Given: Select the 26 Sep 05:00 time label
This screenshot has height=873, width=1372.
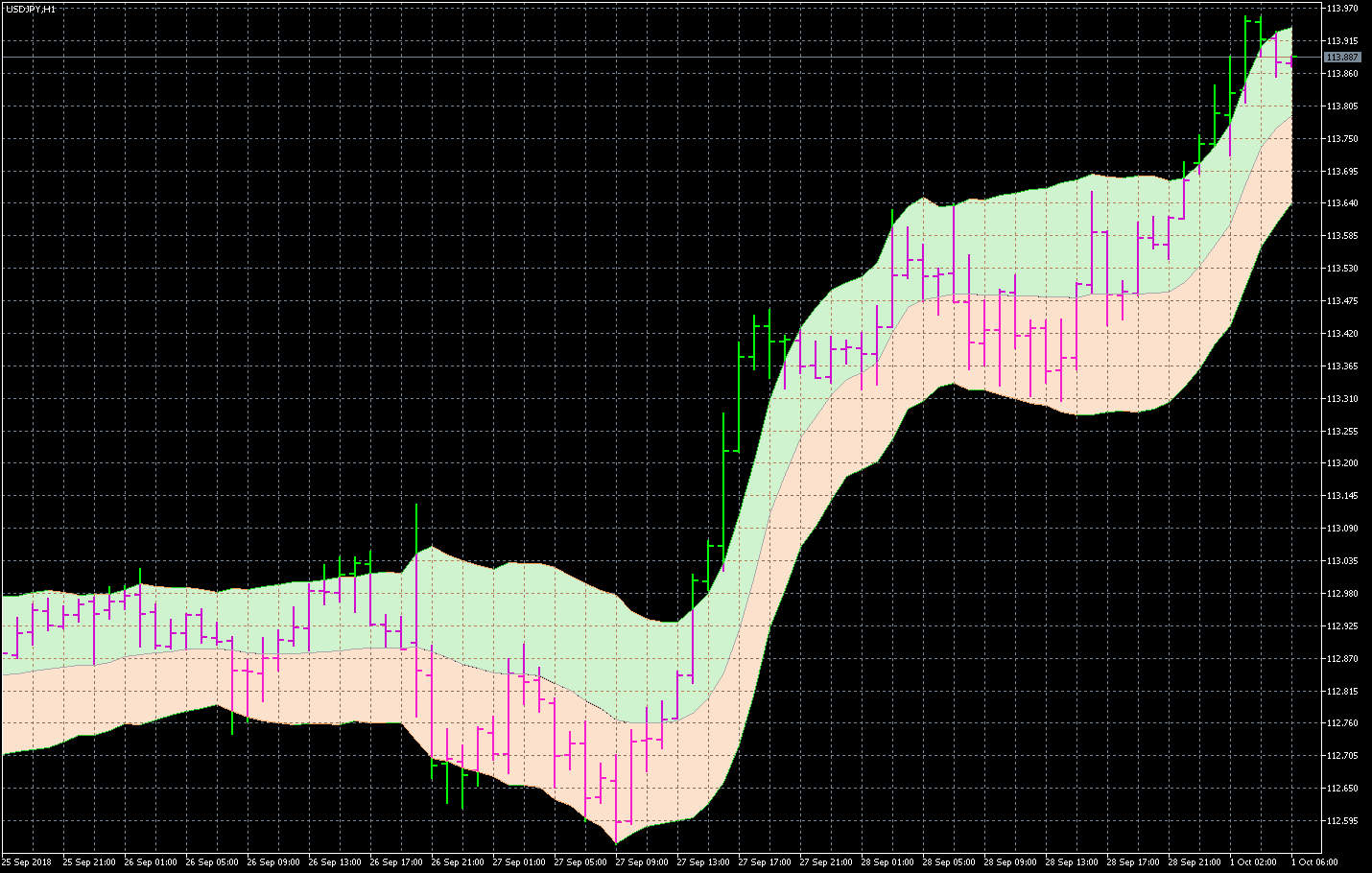Looking at the screenshot, I should (x=212, y=862).
